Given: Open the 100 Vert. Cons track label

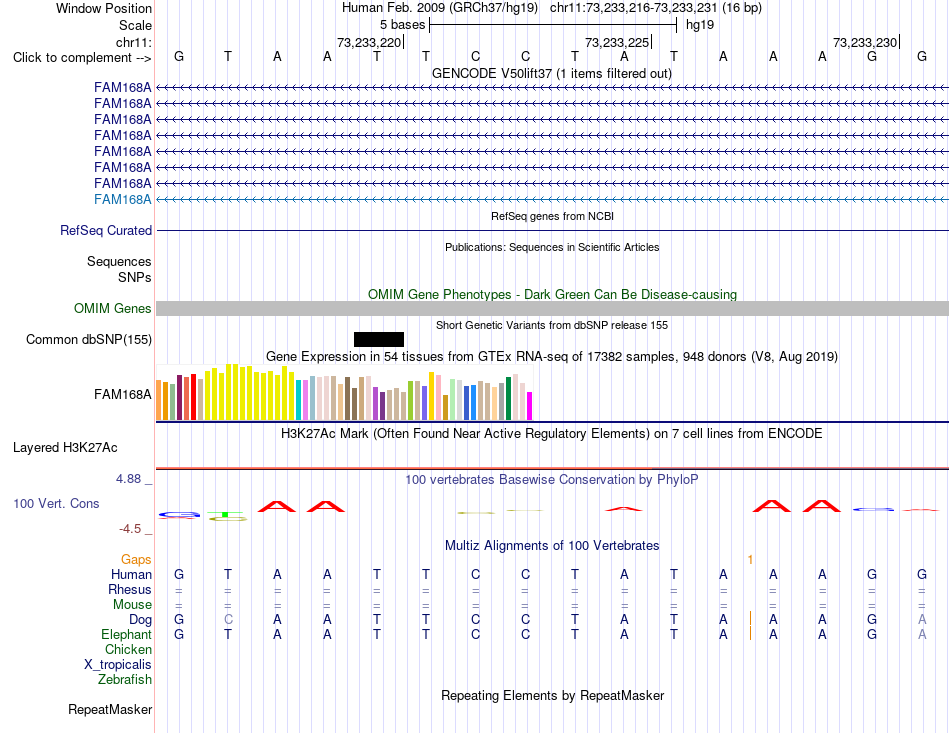Looking at the screenshot, I should (x=56, y=503).
